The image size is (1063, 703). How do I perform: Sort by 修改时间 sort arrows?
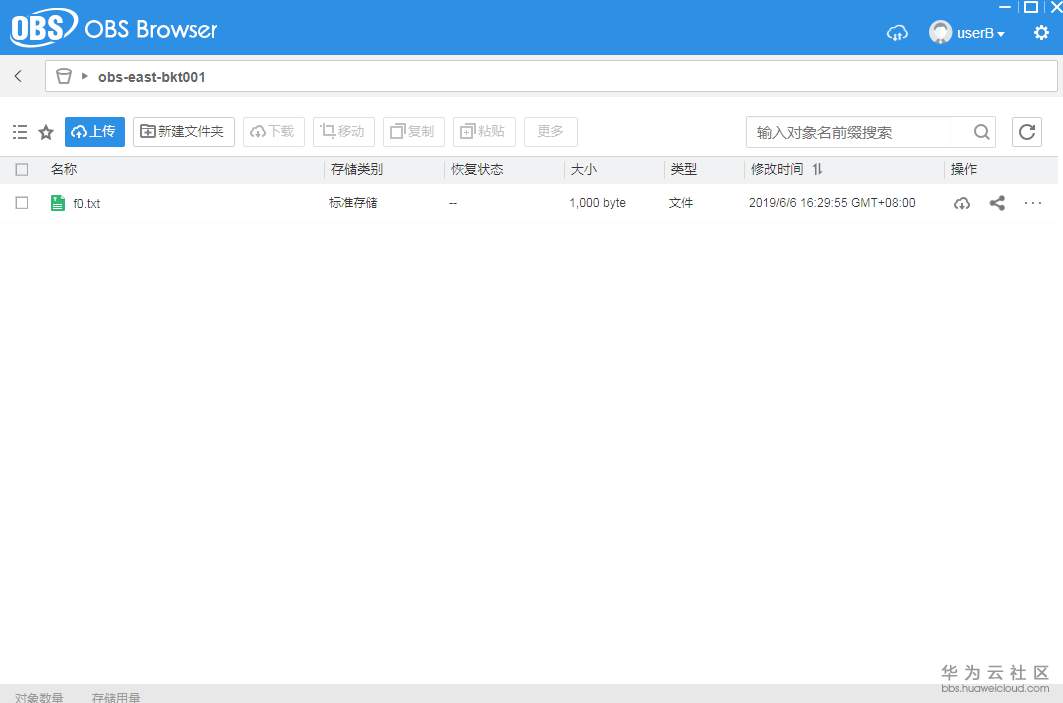pos(818,169)
